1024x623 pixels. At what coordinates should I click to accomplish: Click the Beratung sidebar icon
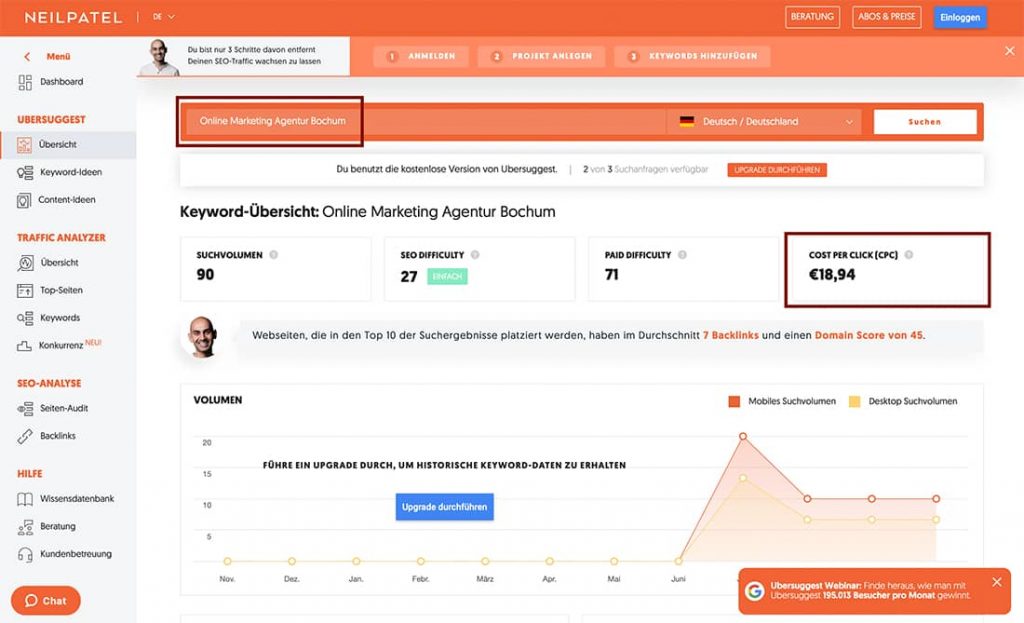[x=25, y=527]
